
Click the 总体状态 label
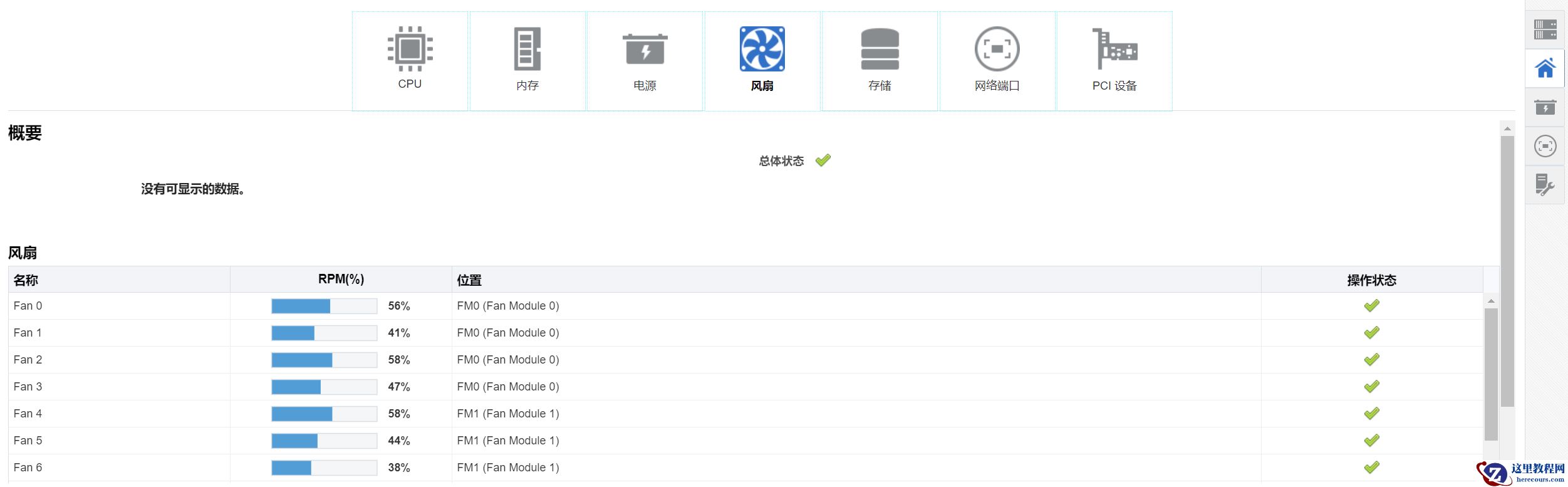(781, 161)
